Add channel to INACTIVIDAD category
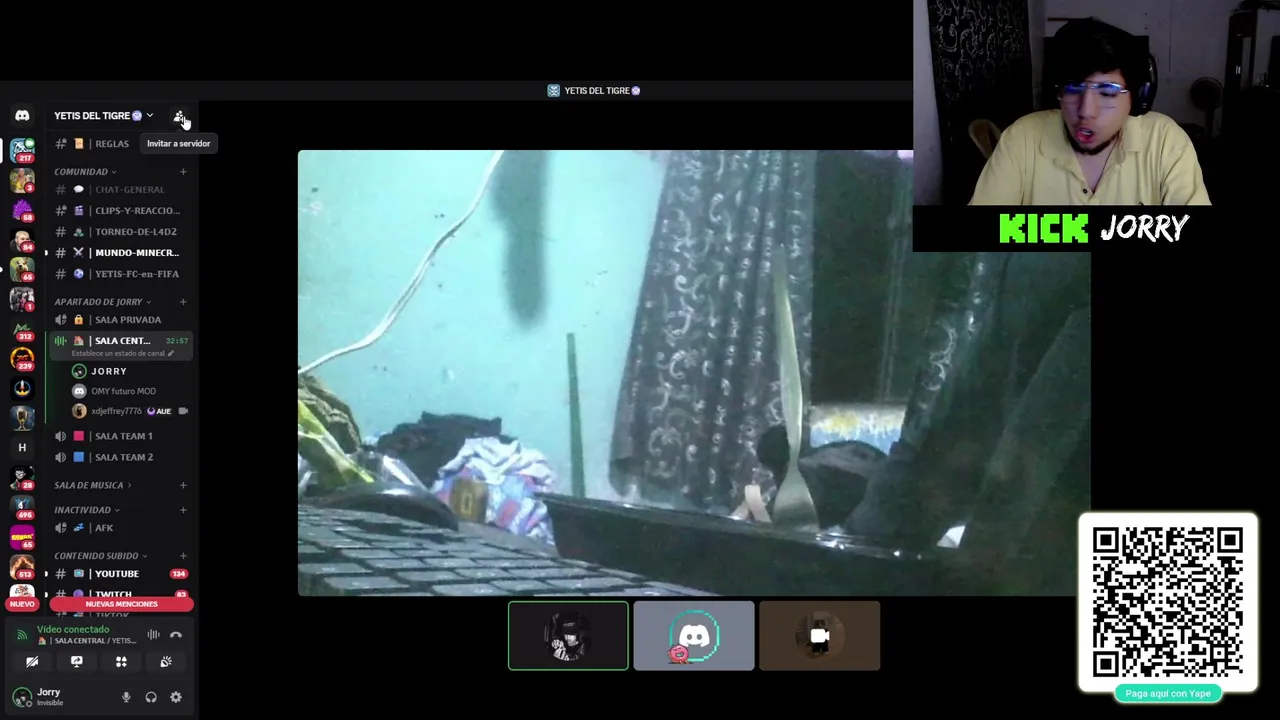This screenshot has width=1280, height=720. (183, 510)
